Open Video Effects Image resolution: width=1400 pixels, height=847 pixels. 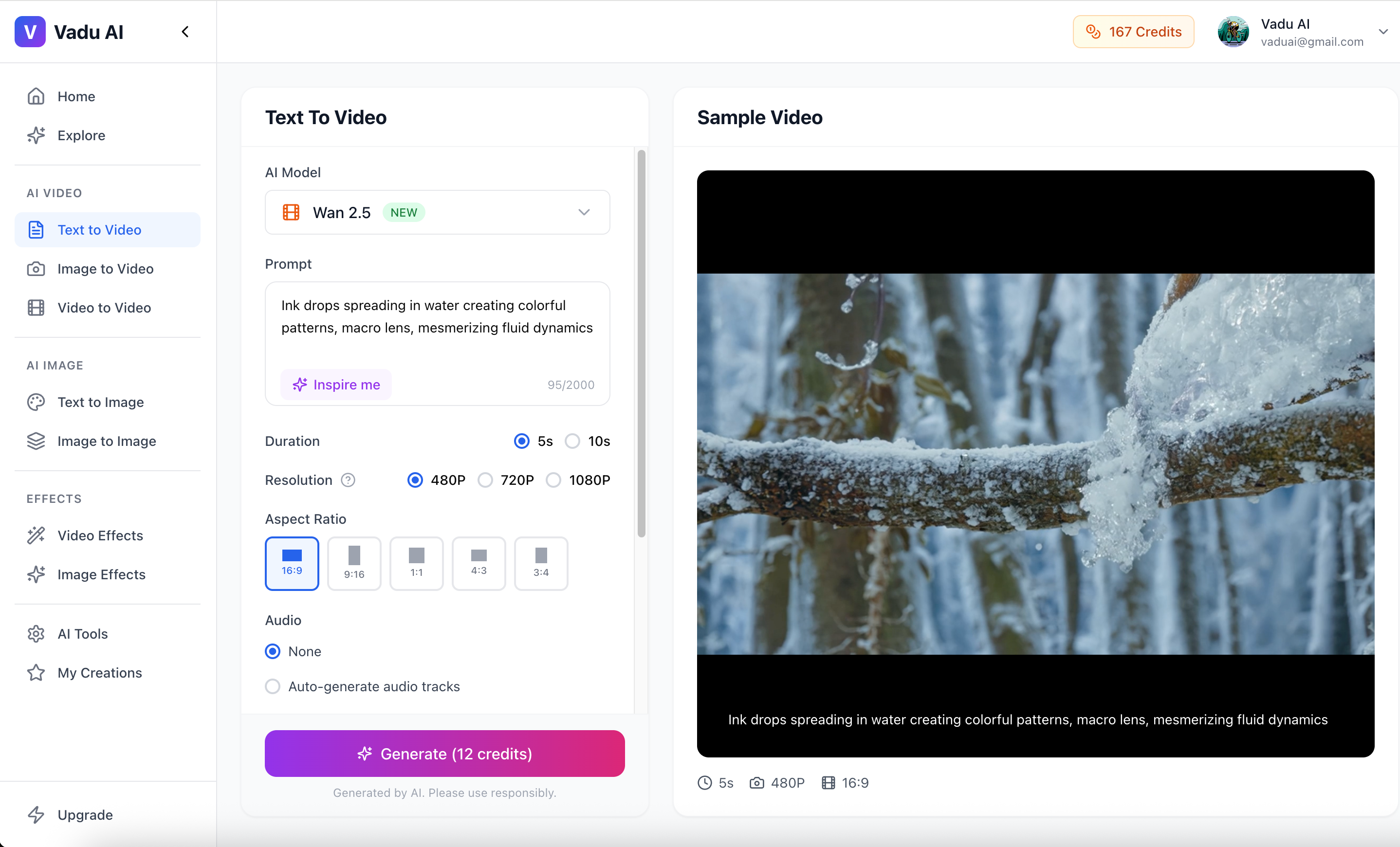tap(100, 535)
